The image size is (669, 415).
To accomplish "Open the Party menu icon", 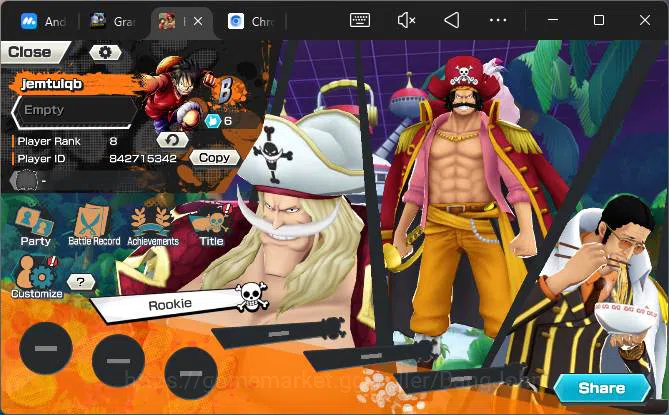I will tap(35, 226).
